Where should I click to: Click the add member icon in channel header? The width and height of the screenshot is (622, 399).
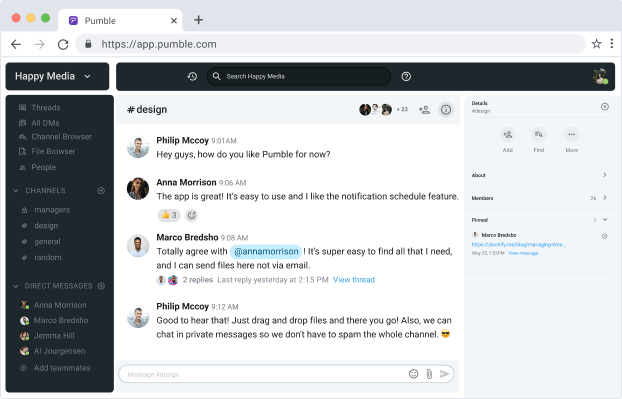point(424,109)
